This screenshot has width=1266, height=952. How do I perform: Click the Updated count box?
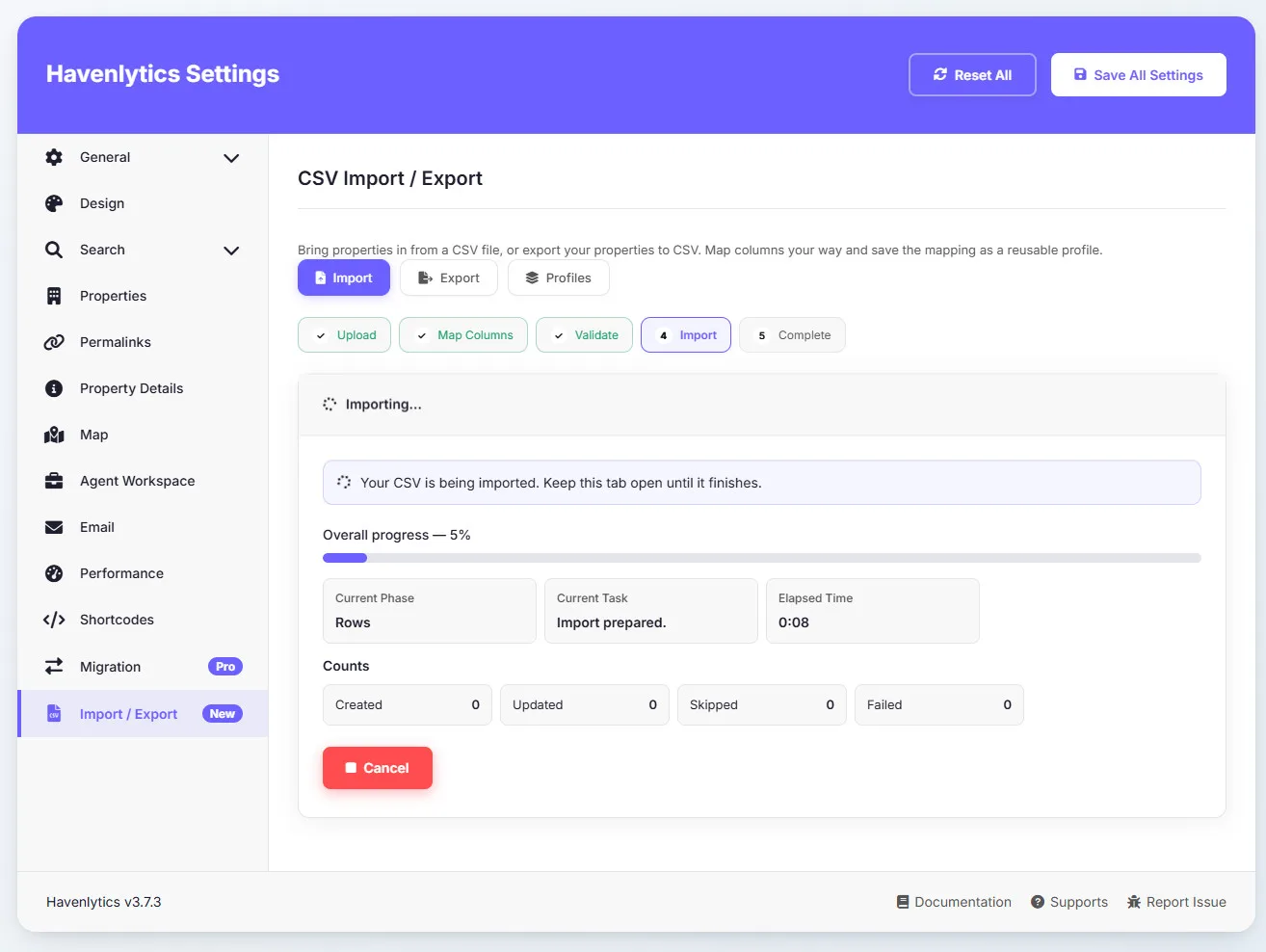tap(585, 704)
